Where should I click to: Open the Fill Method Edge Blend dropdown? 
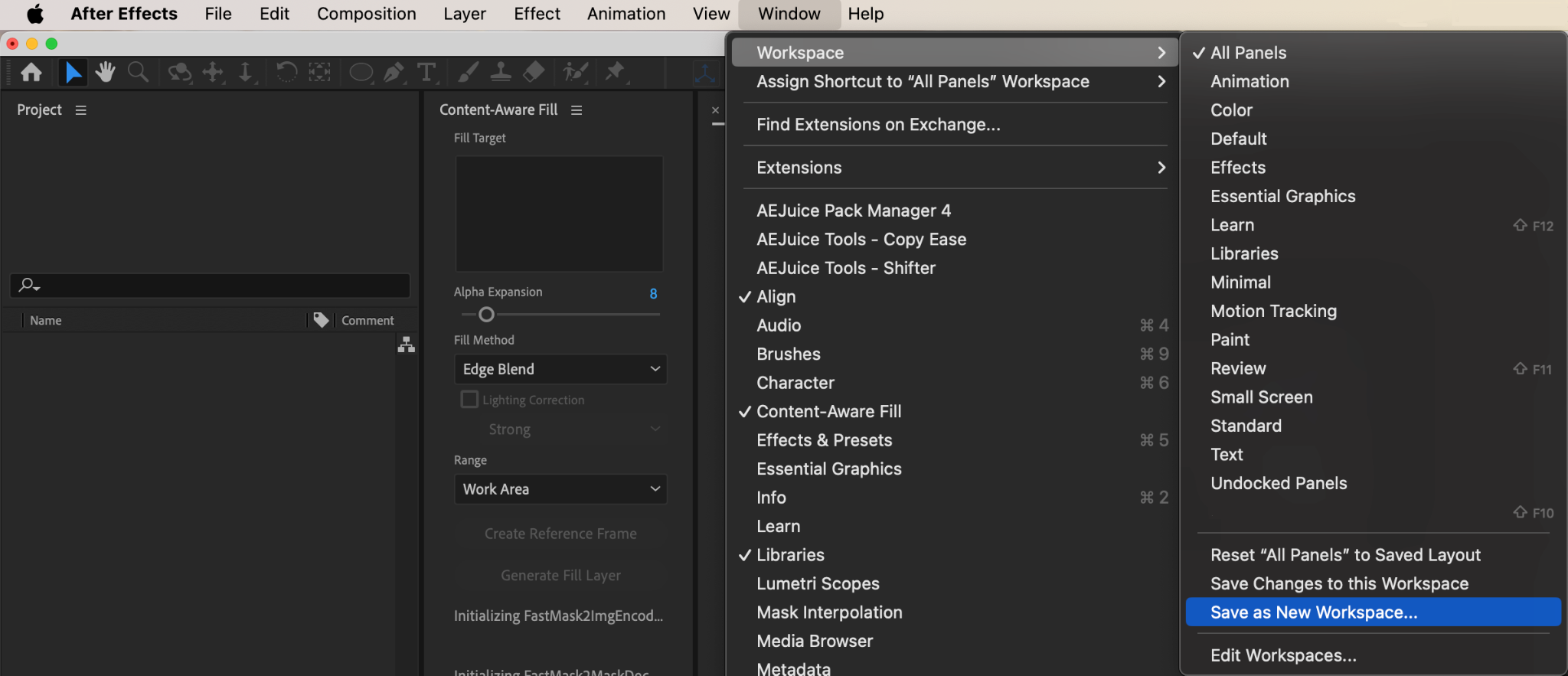pyautogui.click(x=560, y=369)
